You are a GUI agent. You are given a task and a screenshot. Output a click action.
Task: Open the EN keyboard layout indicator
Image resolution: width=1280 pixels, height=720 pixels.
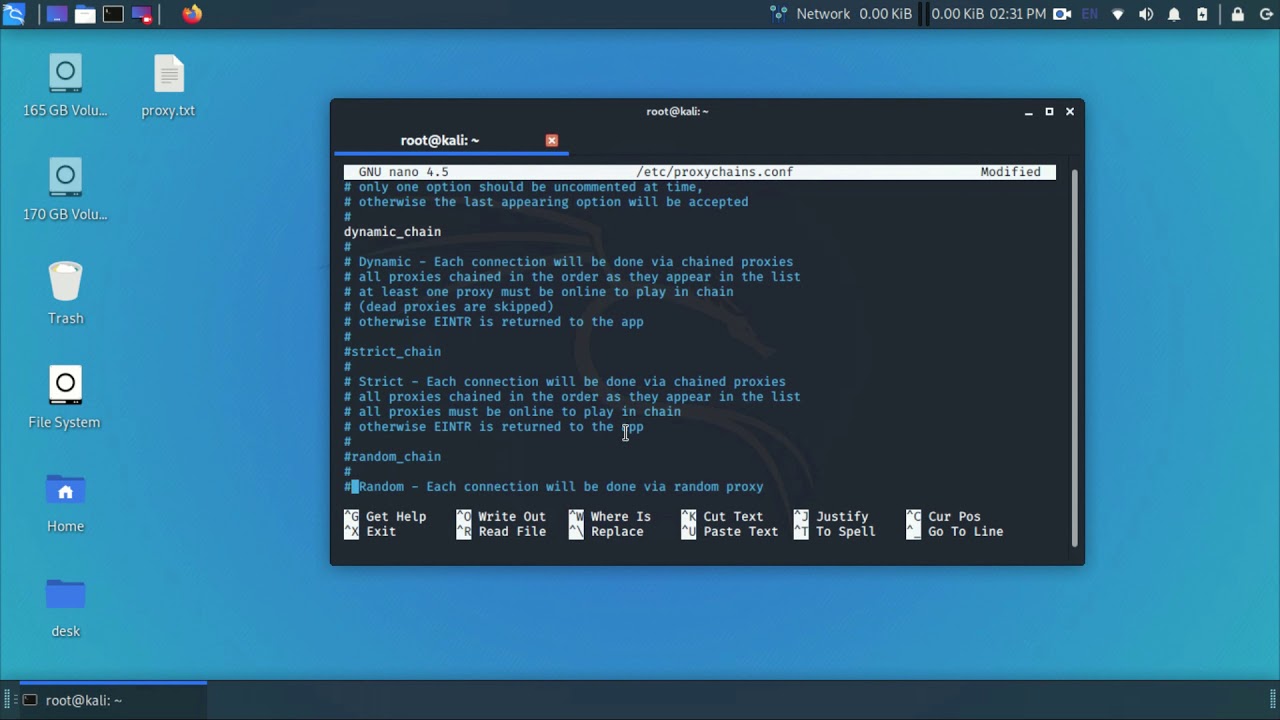[x=1090, y=14]
